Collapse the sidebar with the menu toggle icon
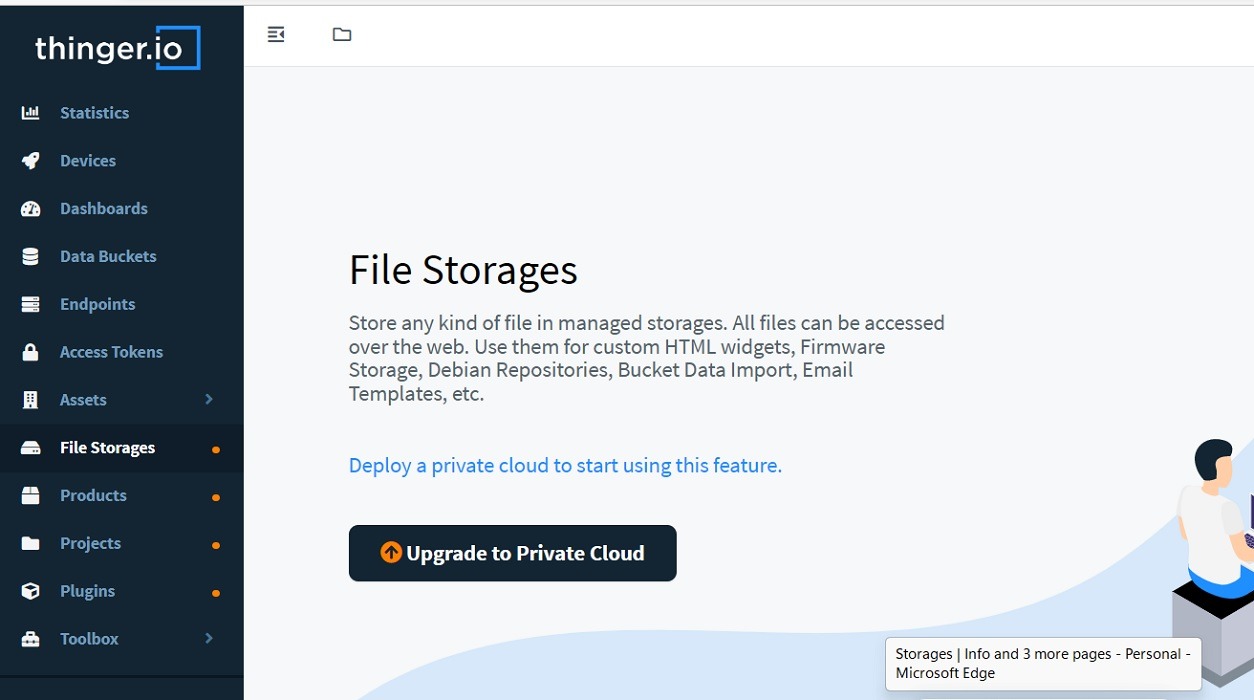Viewport: 1254px width, 700px height. pos(276,35)
